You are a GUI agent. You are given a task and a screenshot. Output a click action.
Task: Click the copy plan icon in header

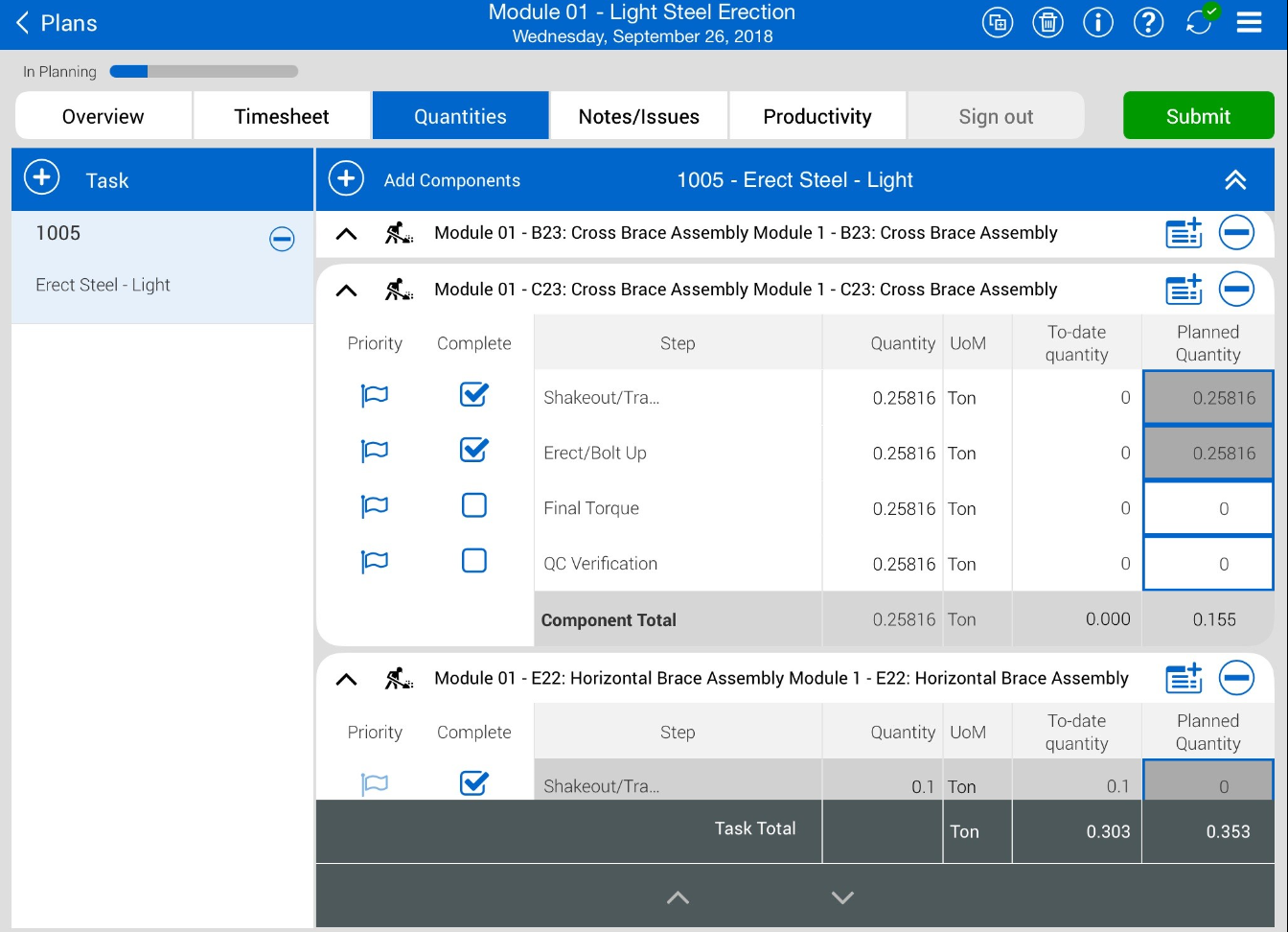998,22
